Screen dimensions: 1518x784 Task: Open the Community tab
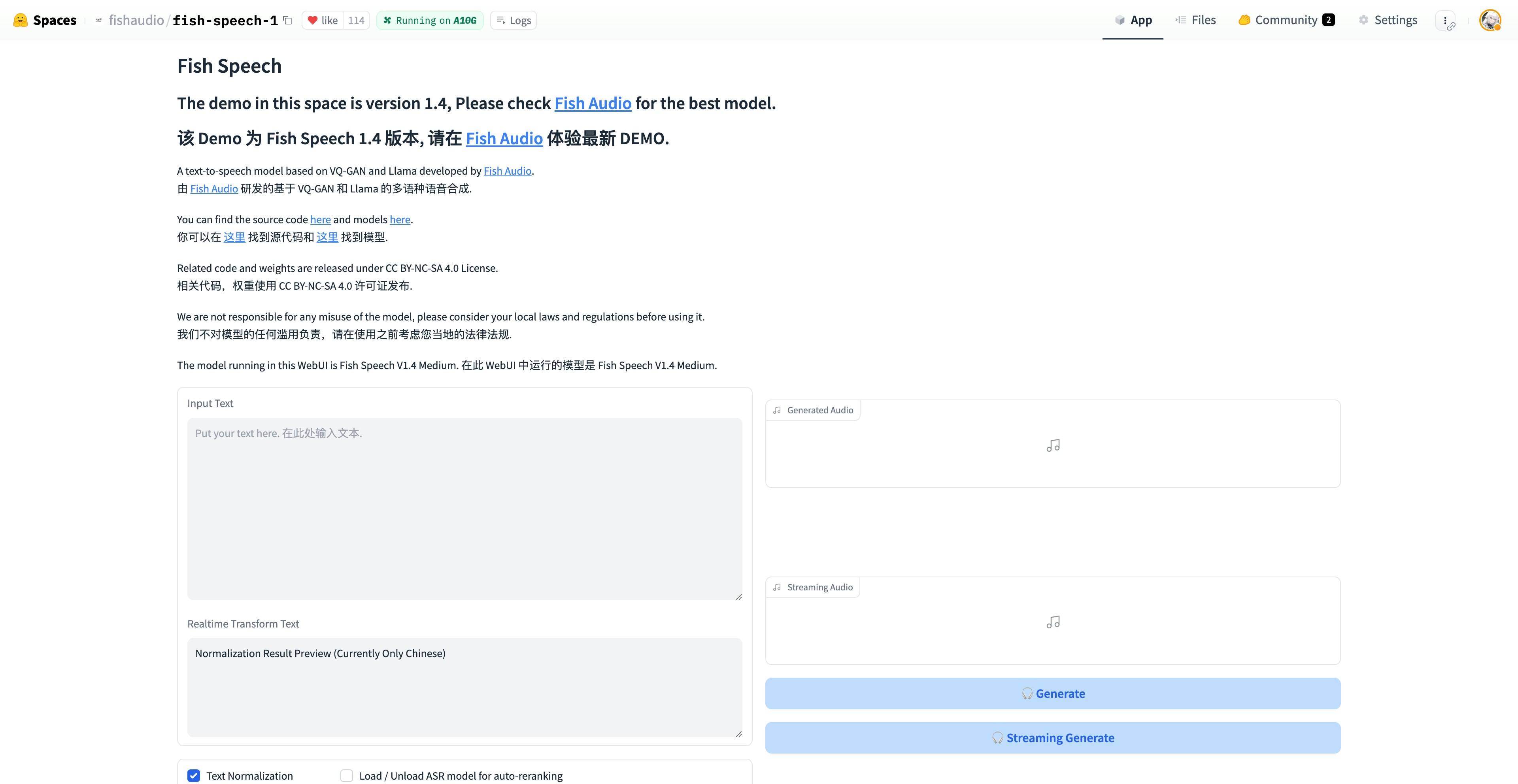click(1286, 20)
